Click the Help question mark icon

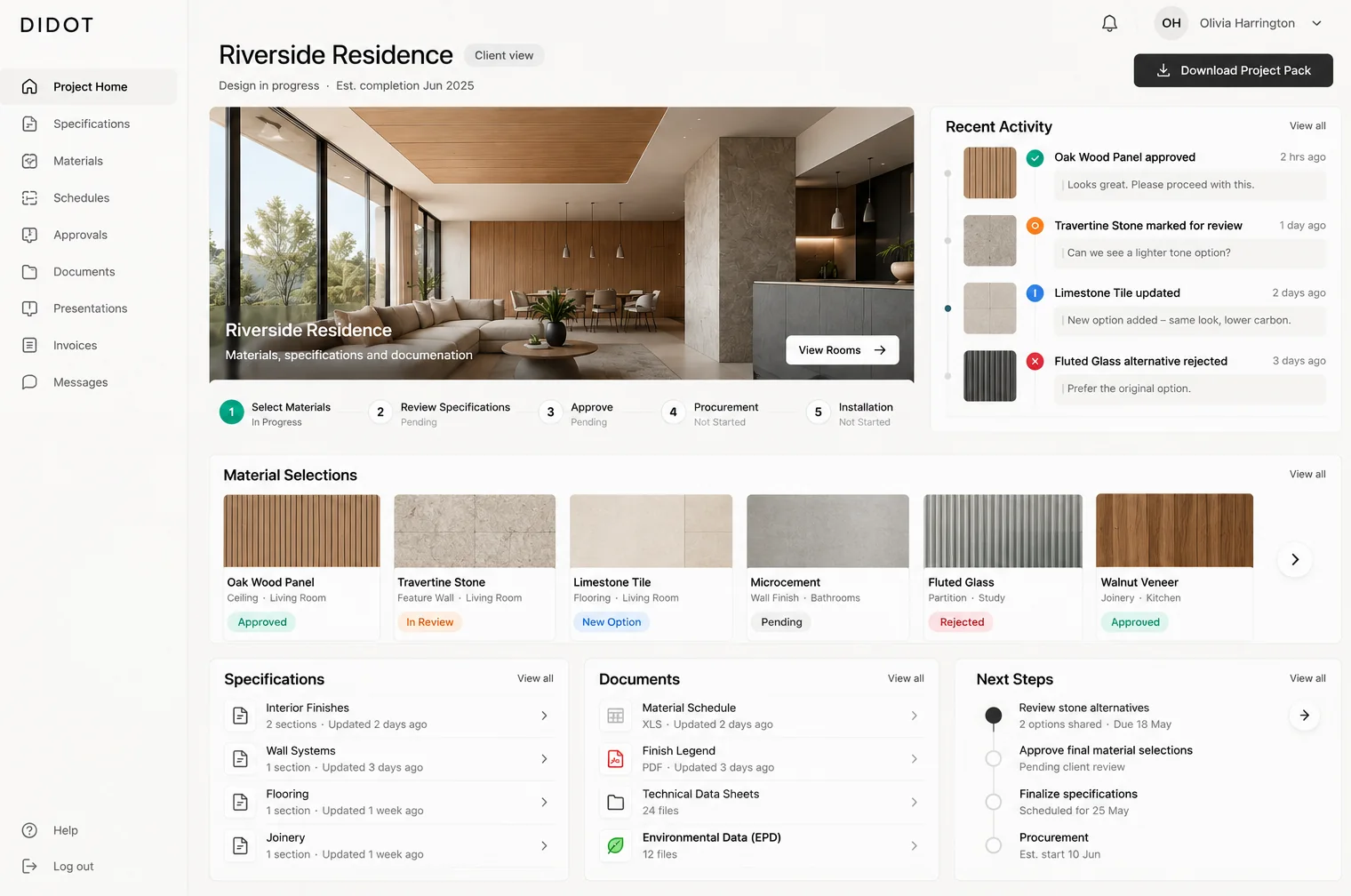click(29, 830)
